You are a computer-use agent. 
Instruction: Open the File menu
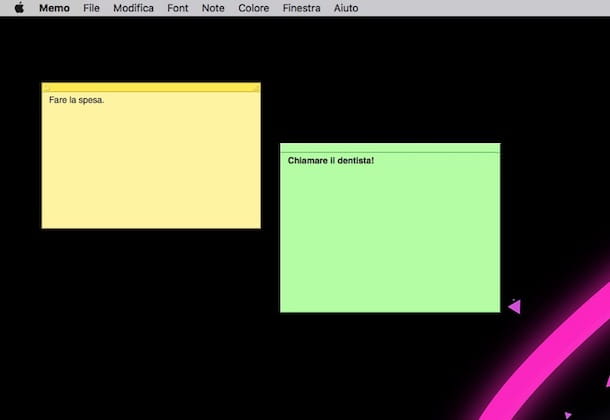pyautogui.click(x=91, y=8)
